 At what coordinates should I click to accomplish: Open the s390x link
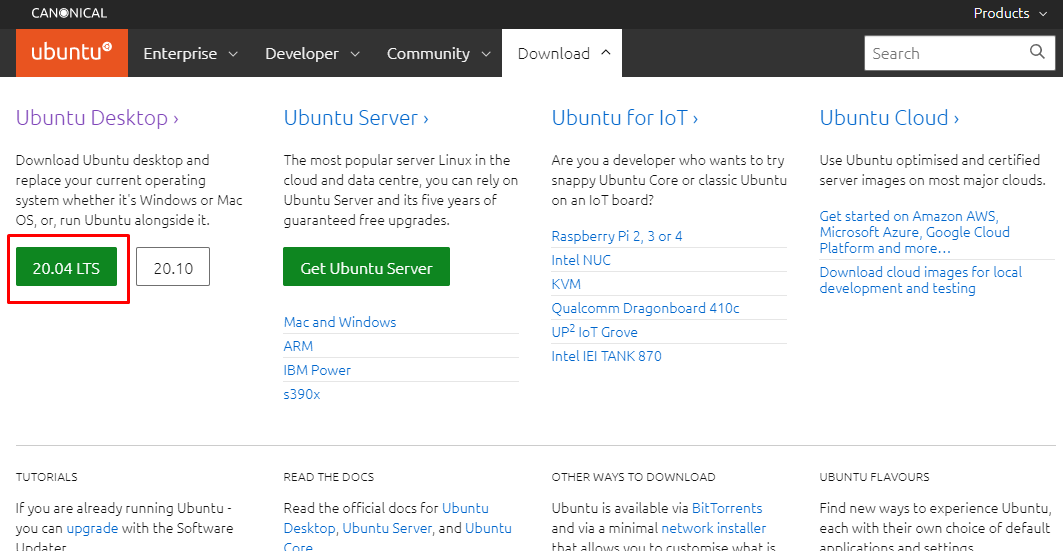pyautogui.click(x=302, y=394)
